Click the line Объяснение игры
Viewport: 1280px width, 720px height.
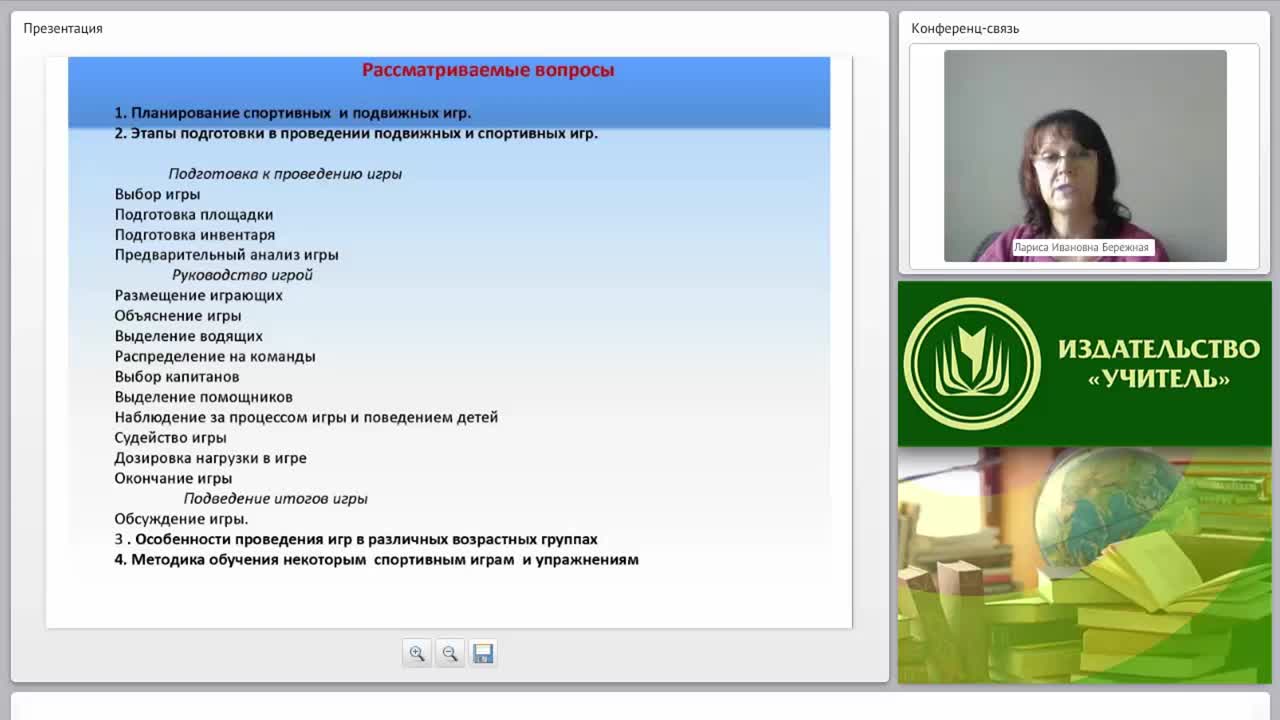tap(178, 316)
